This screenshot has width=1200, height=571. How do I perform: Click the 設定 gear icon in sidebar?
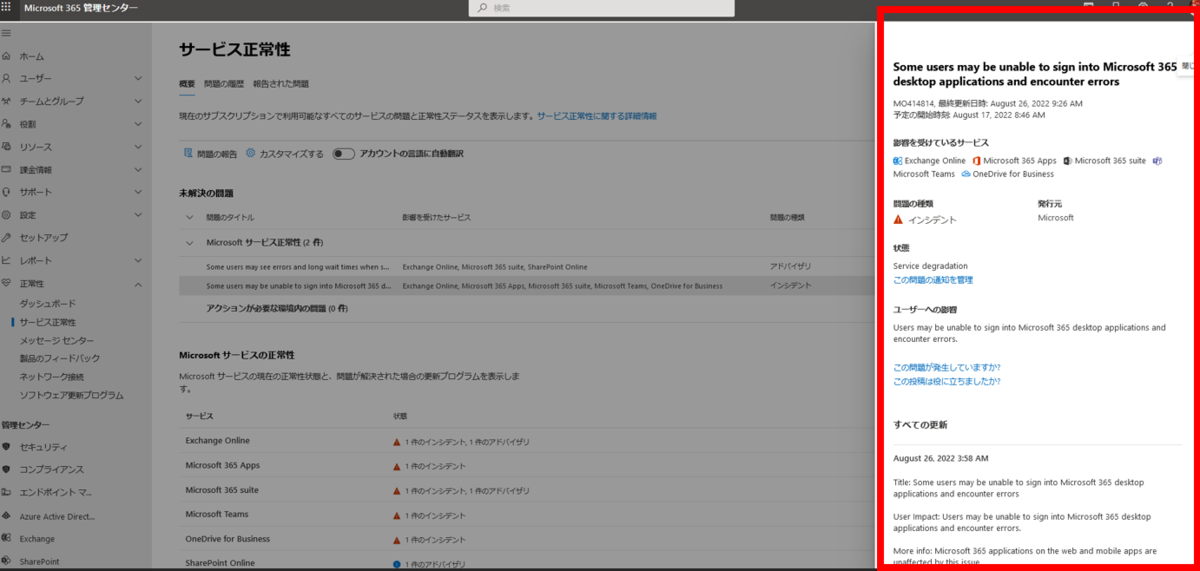(x=7, y=215)
